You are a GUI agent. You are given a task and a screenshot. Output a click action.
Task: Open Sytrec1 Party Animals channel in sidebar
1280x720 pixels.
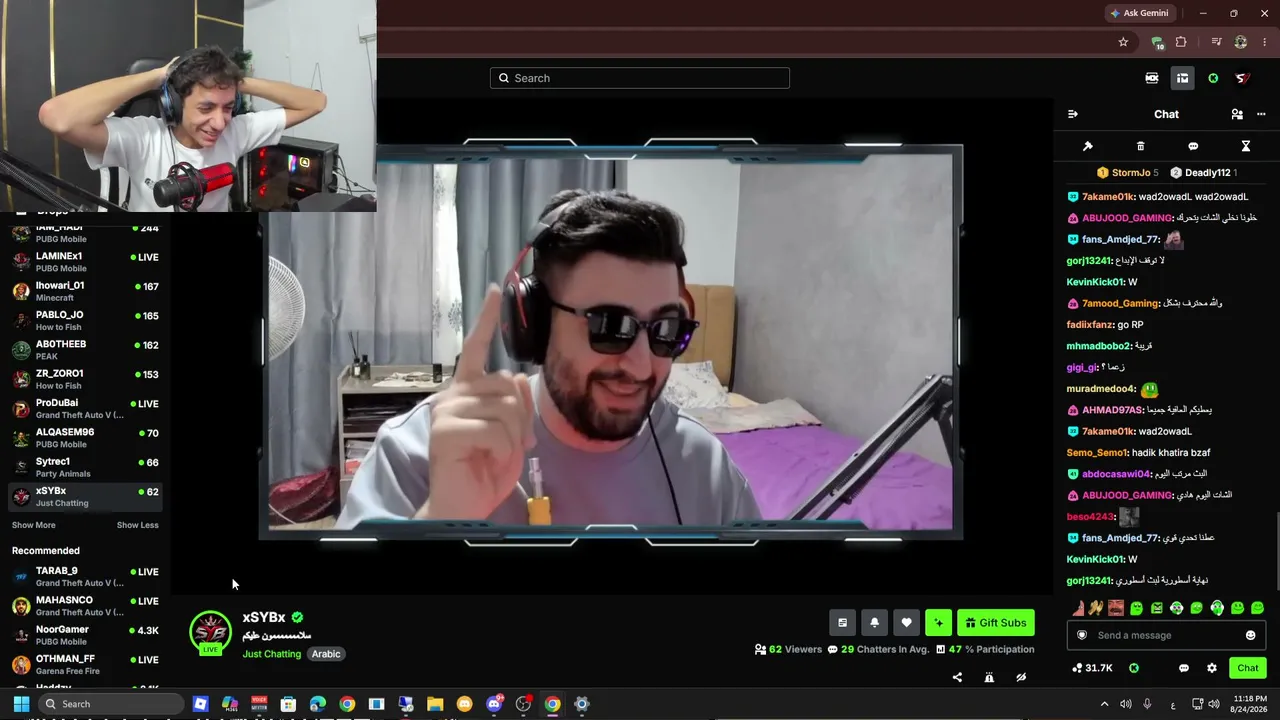[x=85, y=467]
